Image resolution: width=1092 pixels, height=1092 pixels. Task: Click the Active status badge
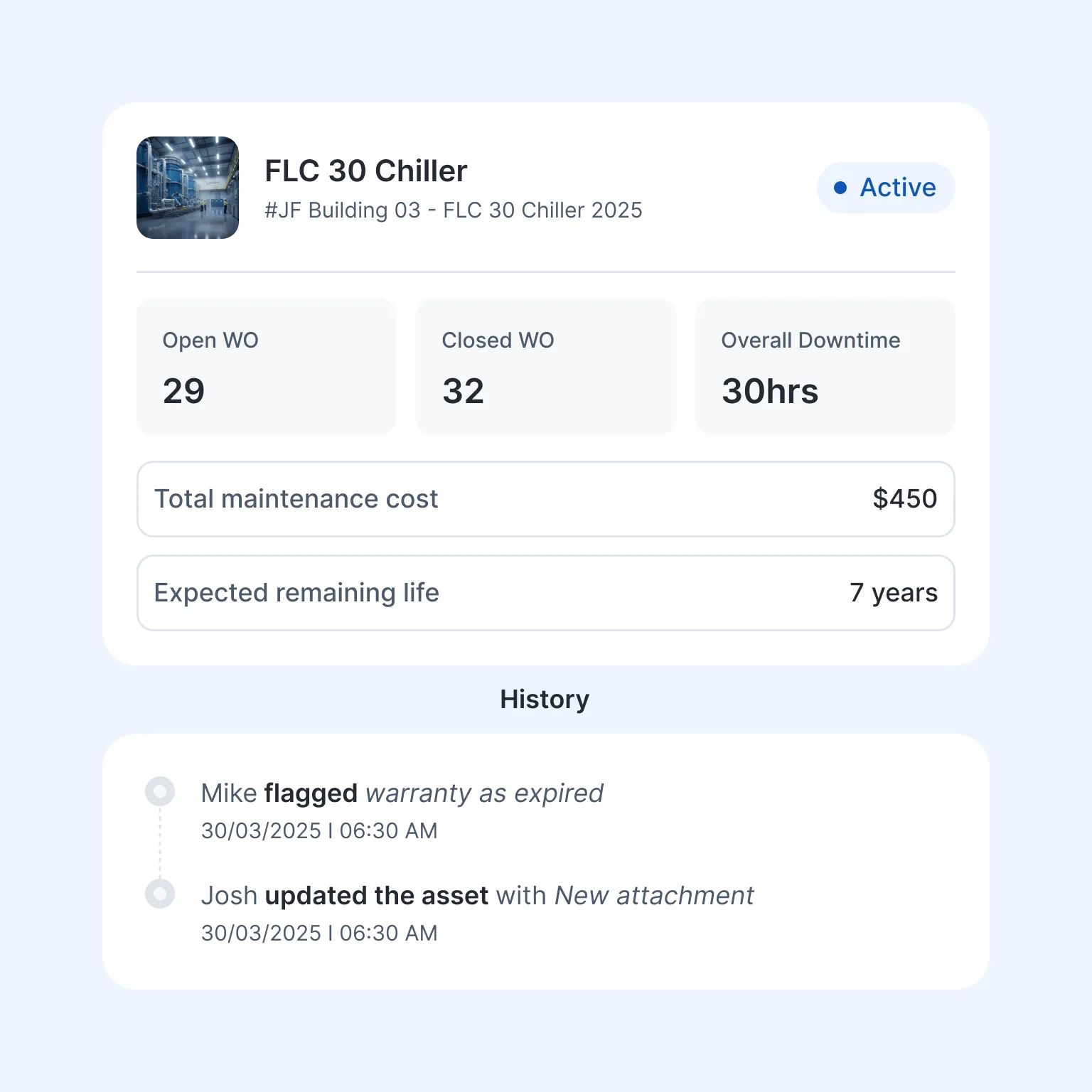click(x=885, y=188)
